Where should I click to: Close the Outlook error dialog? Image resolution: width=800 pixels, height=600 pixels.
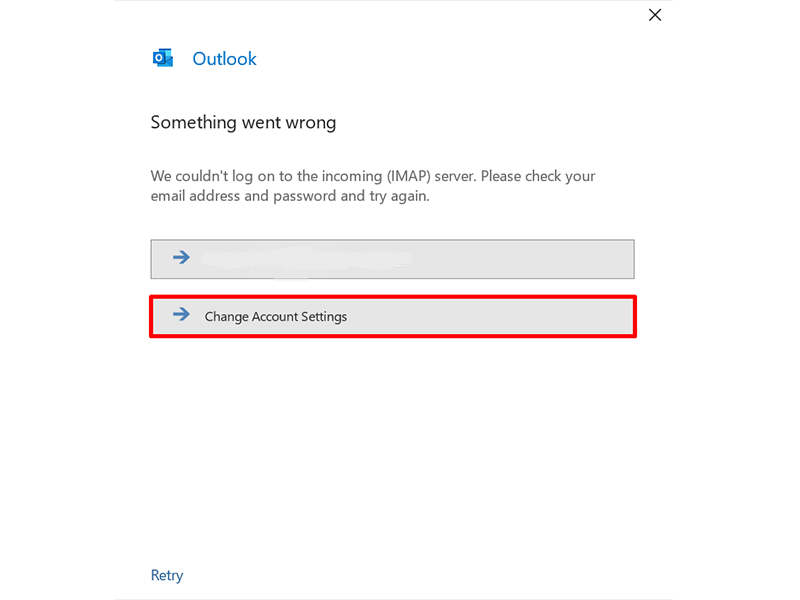point(655,15)
